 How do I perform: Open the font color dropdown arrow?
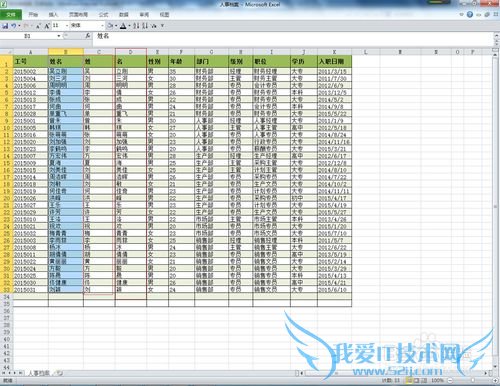click(x=129, y=26)
